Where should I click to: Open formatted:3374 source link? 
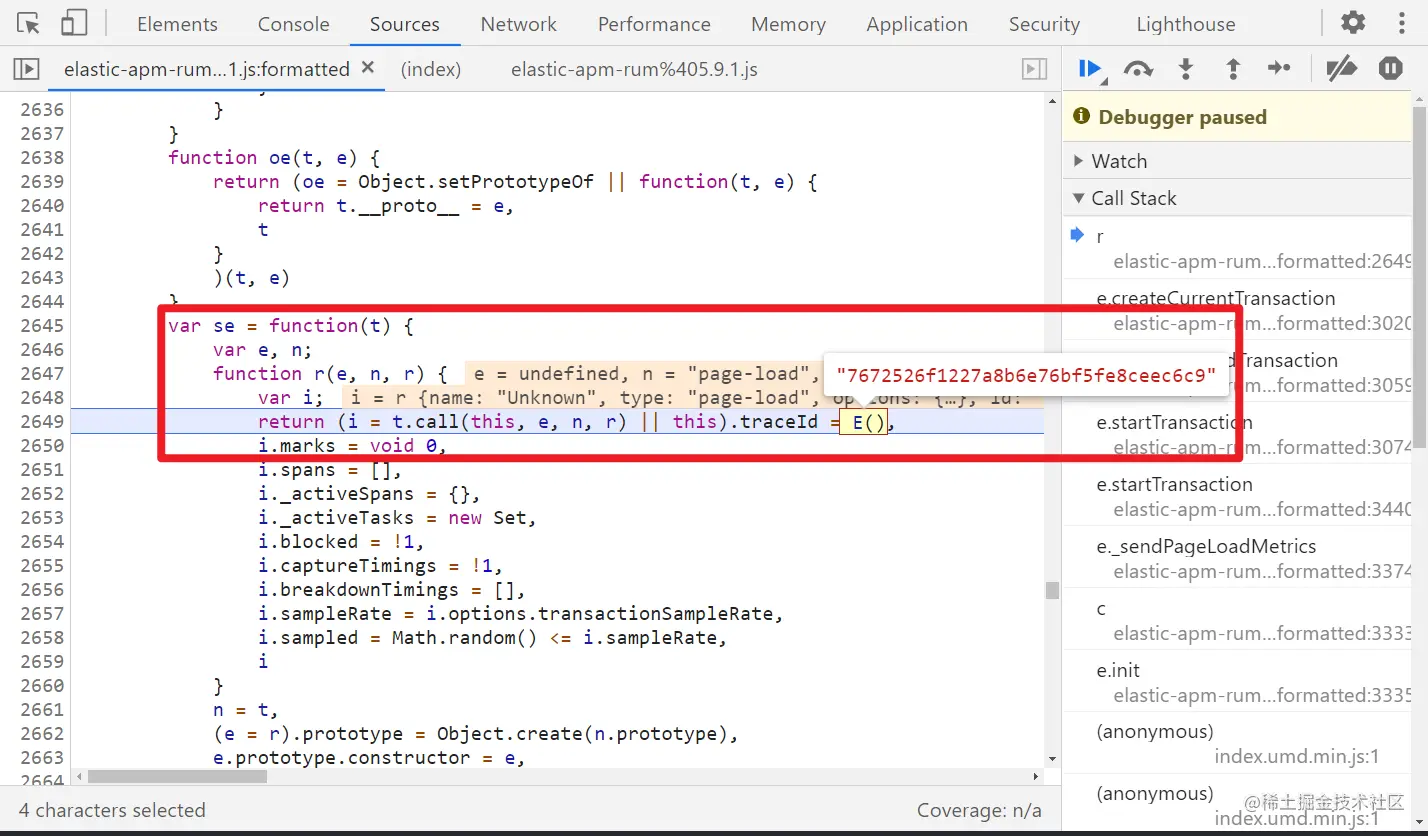pos(1262,571)
